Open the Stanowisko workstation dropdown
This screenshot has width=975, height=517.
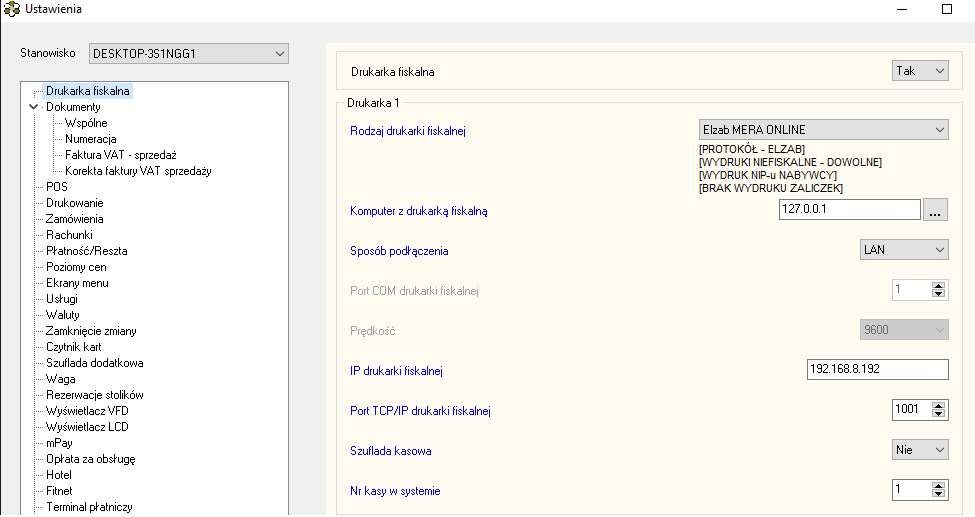[x=188, y=53]
